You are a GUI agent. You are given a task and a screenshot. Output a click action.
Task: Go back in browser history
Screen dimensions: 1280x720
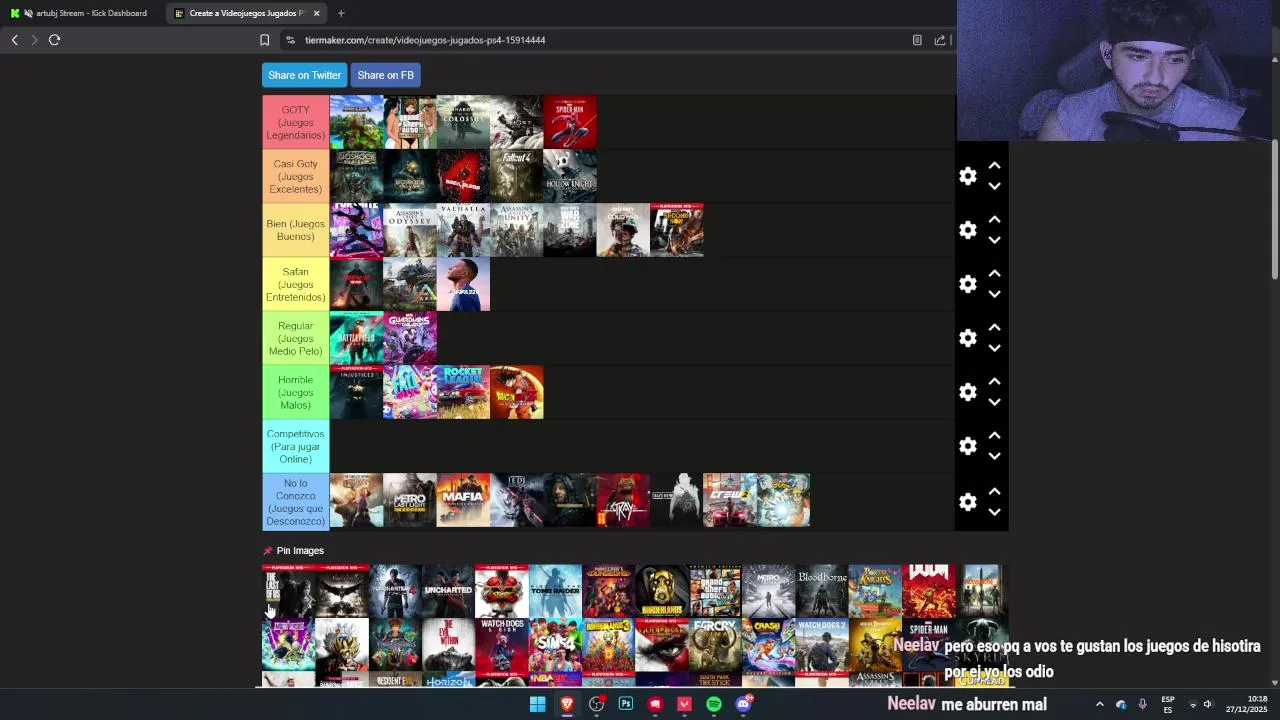point(14,40)
